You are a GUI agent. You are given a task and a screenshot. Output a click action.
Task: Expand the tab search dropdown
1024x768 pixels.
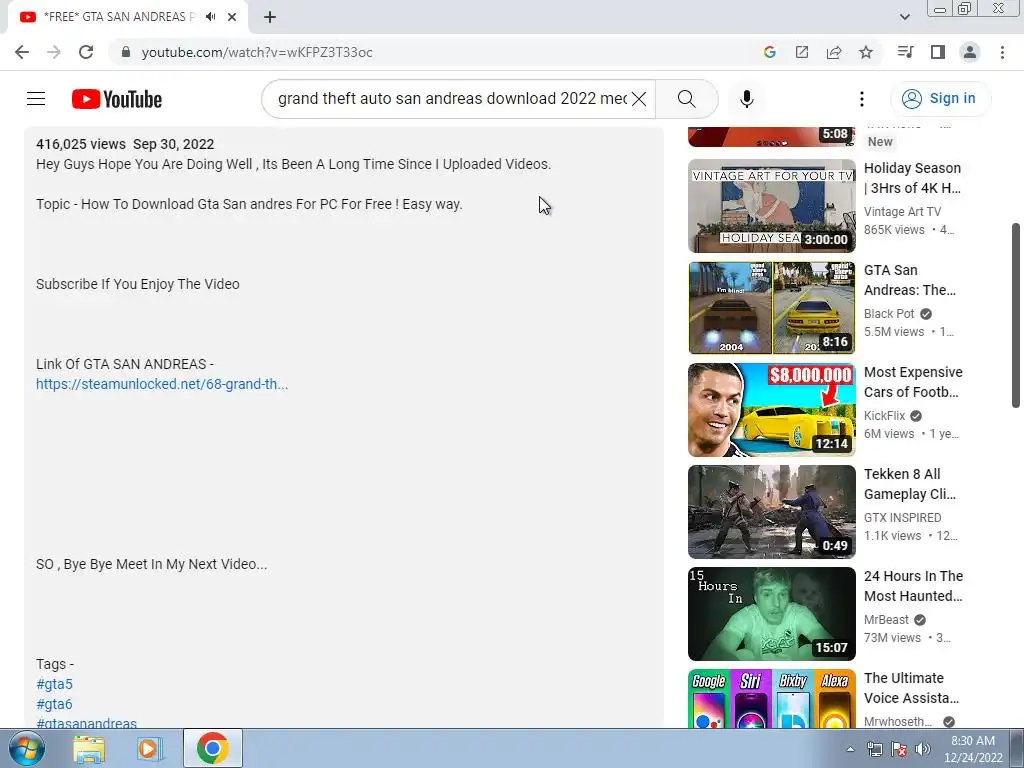pos(904,17)
